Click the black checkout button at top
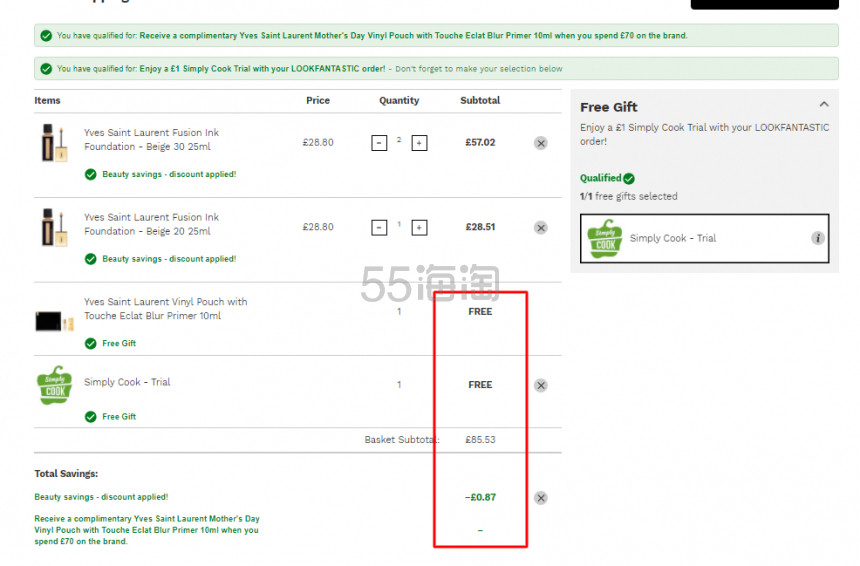 pyautogui.click(x=765, y=4)
